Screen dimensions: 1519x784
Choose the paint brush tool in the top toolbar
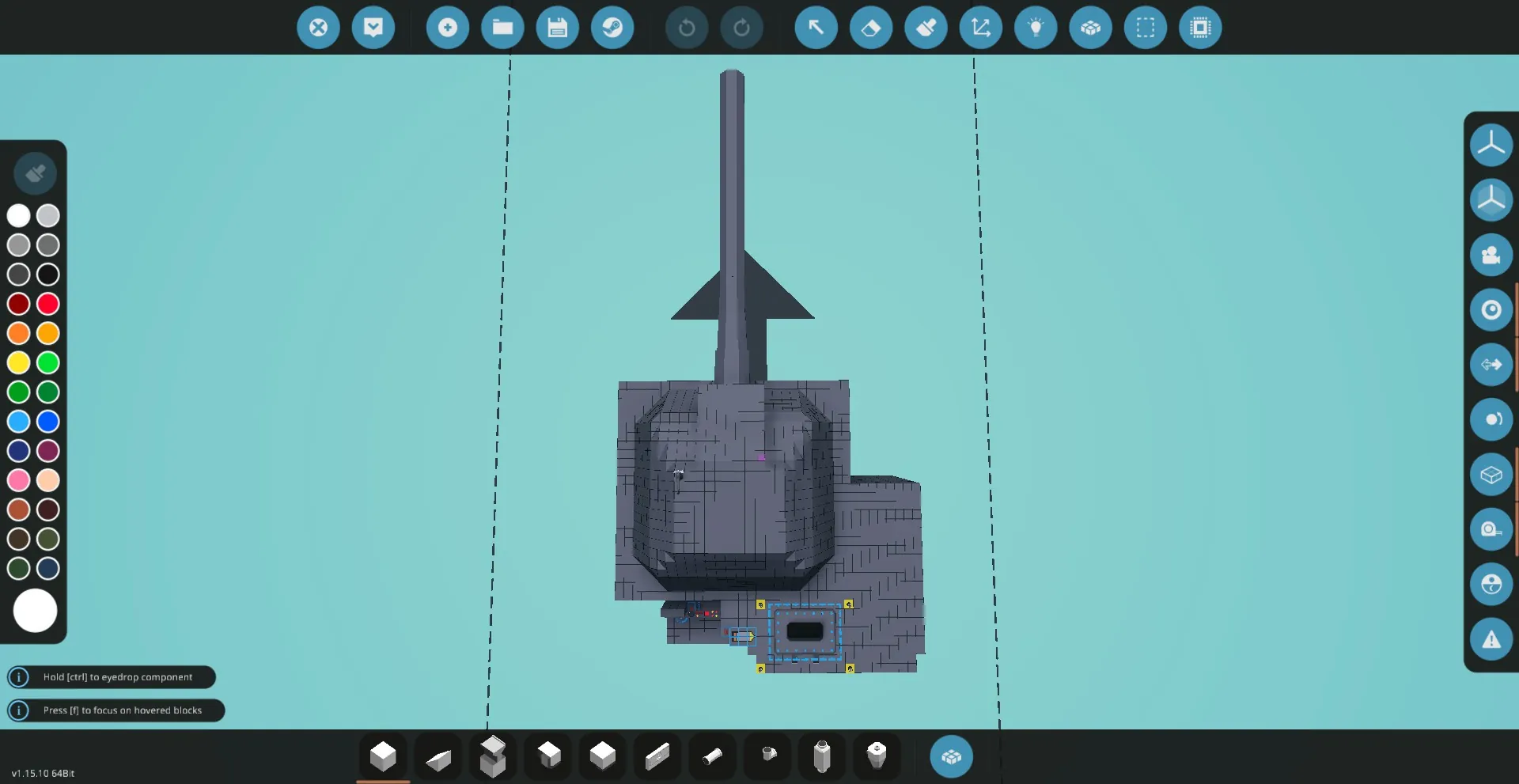[x=926, y=28]
